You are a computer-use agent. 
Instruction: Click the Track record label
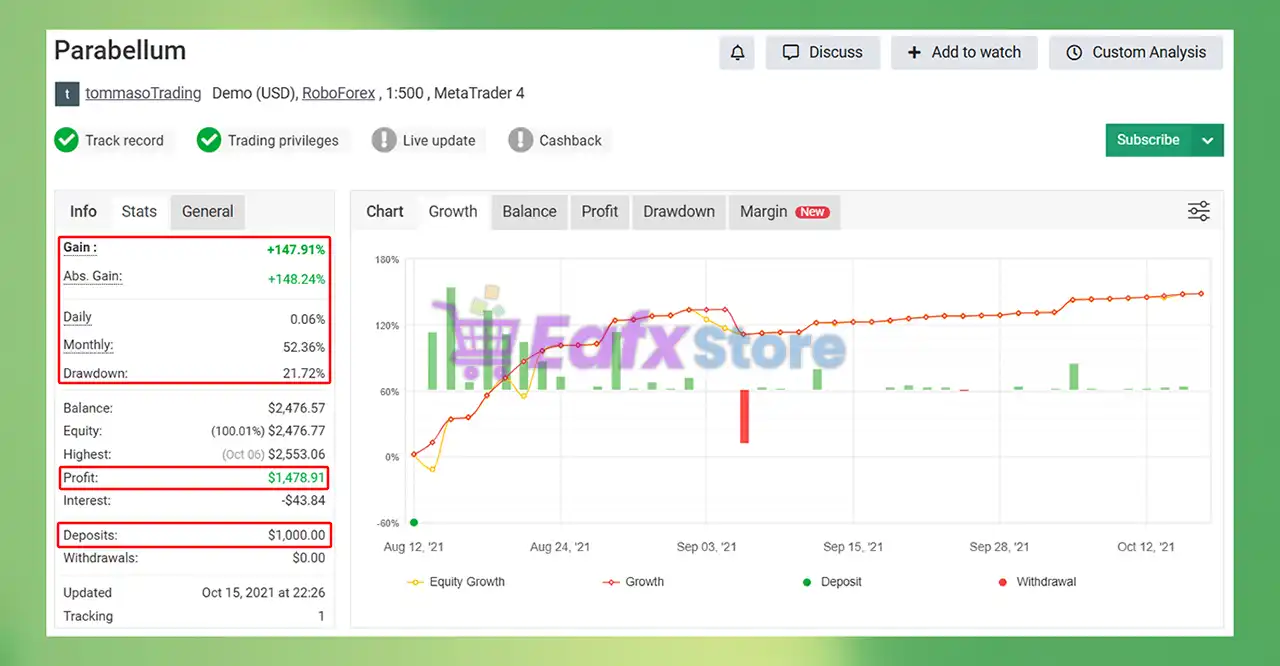pyautogui.click(x=124, y=140)
